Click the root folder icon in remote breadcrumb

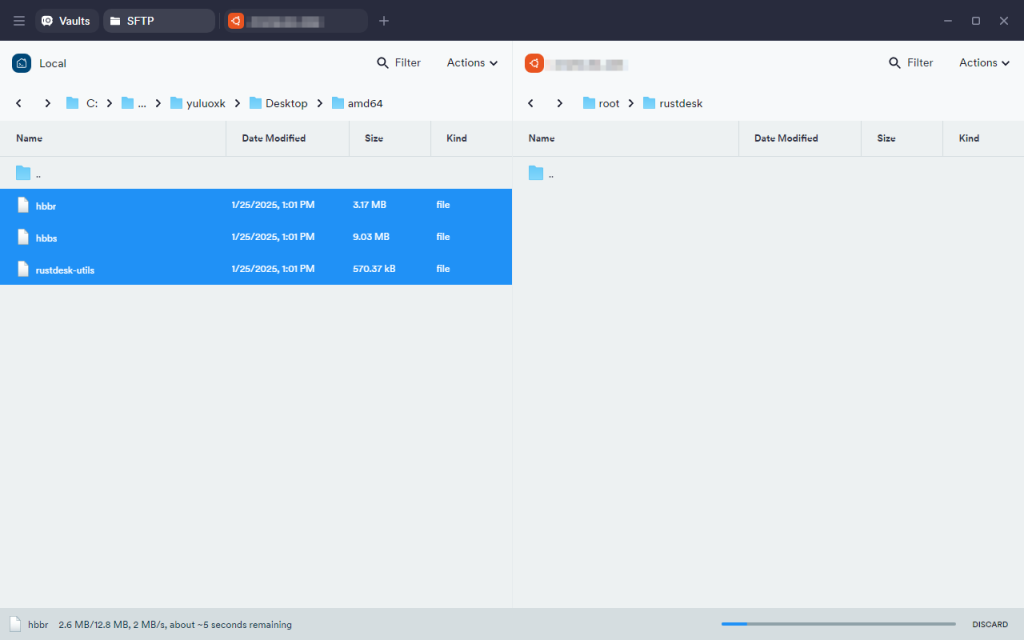point(589,103)
